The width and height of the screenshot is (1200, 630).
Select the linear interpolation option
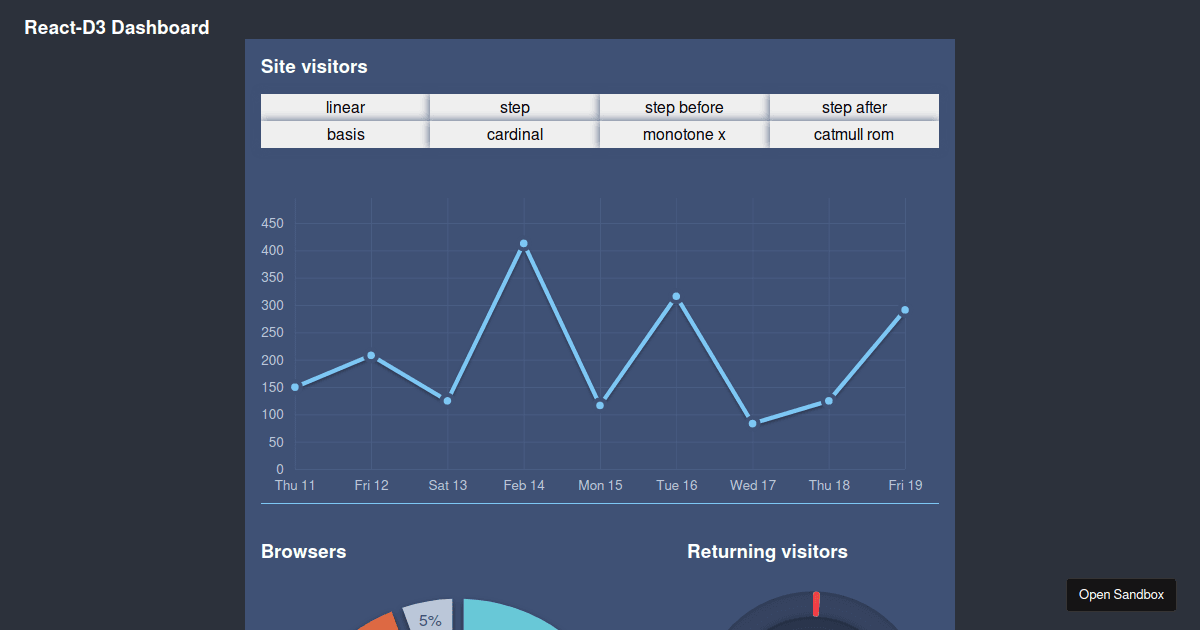coord(344,107)
